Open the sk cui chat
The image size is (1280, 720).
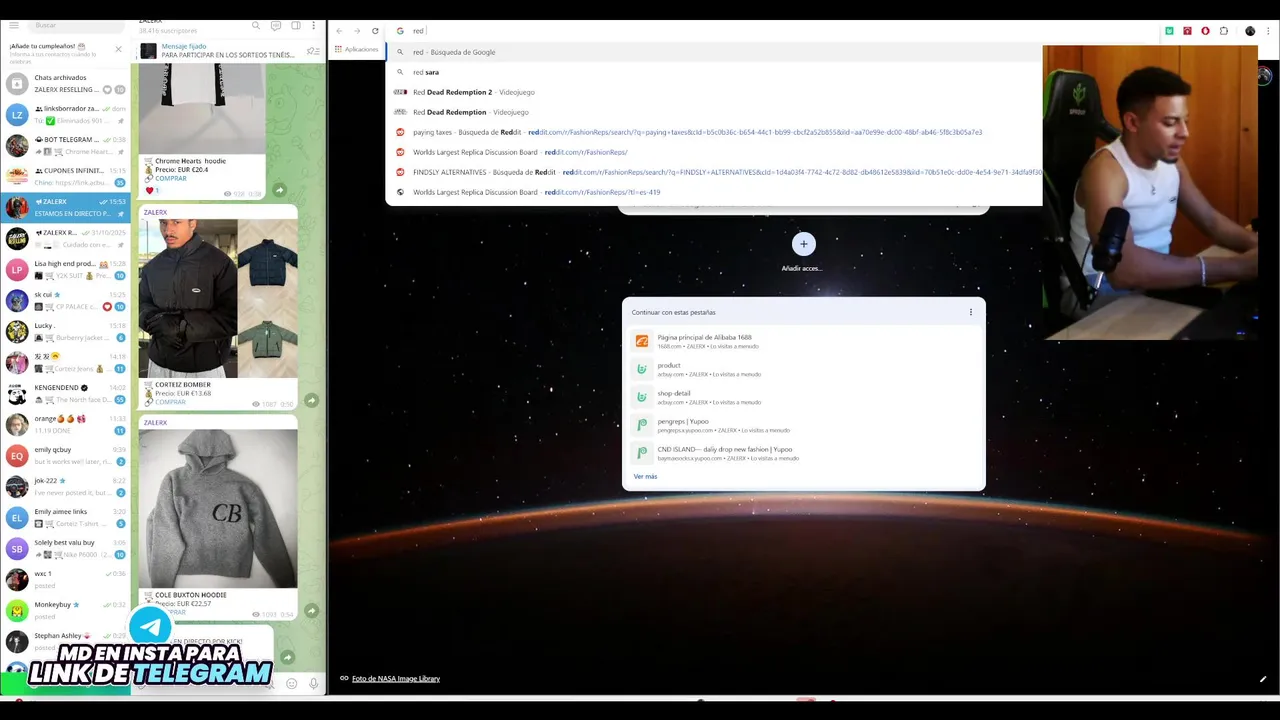coord(65,300)
